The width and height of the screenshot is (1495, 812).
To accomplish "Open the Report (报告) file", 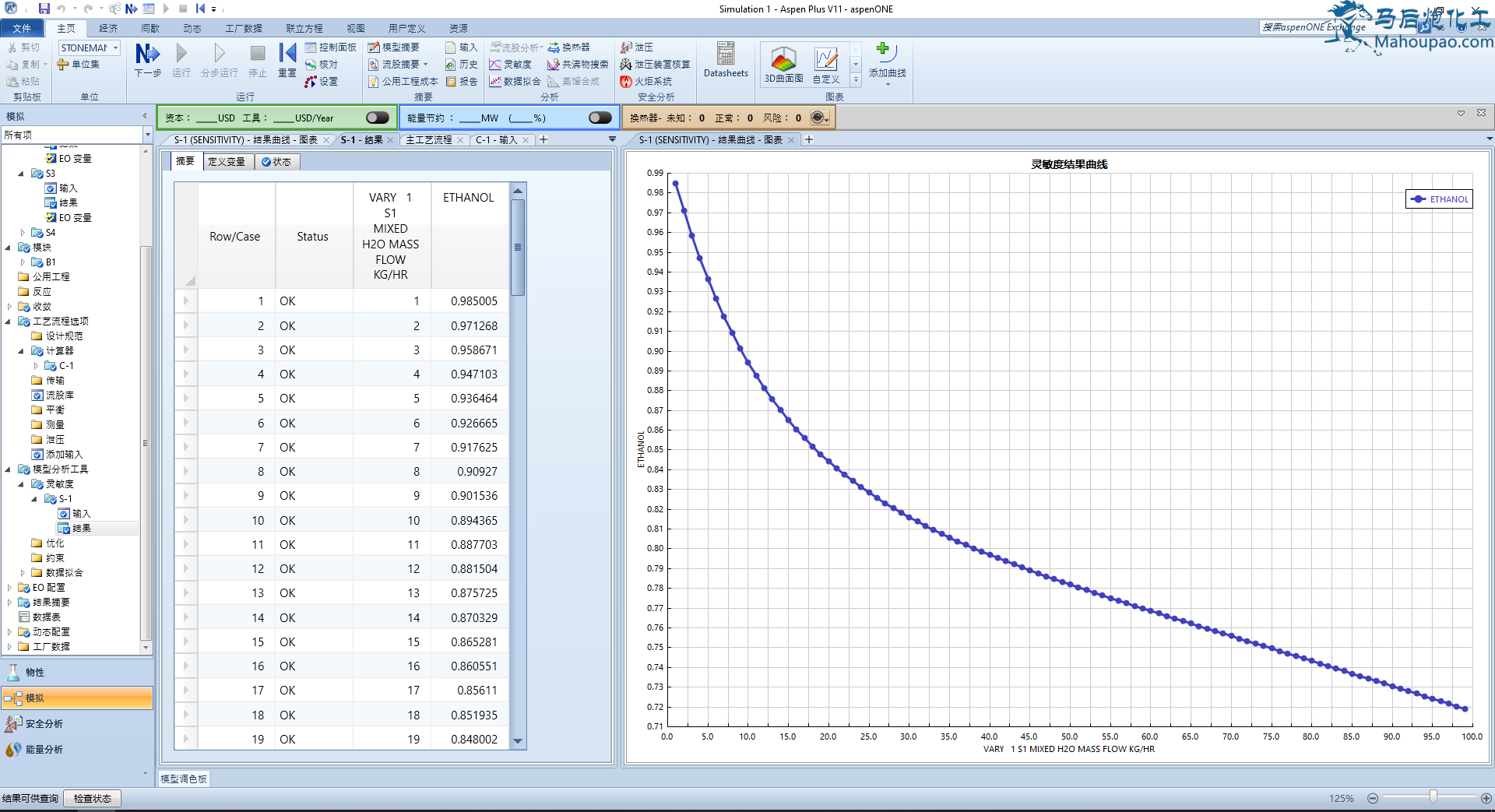I will (462, 81).
